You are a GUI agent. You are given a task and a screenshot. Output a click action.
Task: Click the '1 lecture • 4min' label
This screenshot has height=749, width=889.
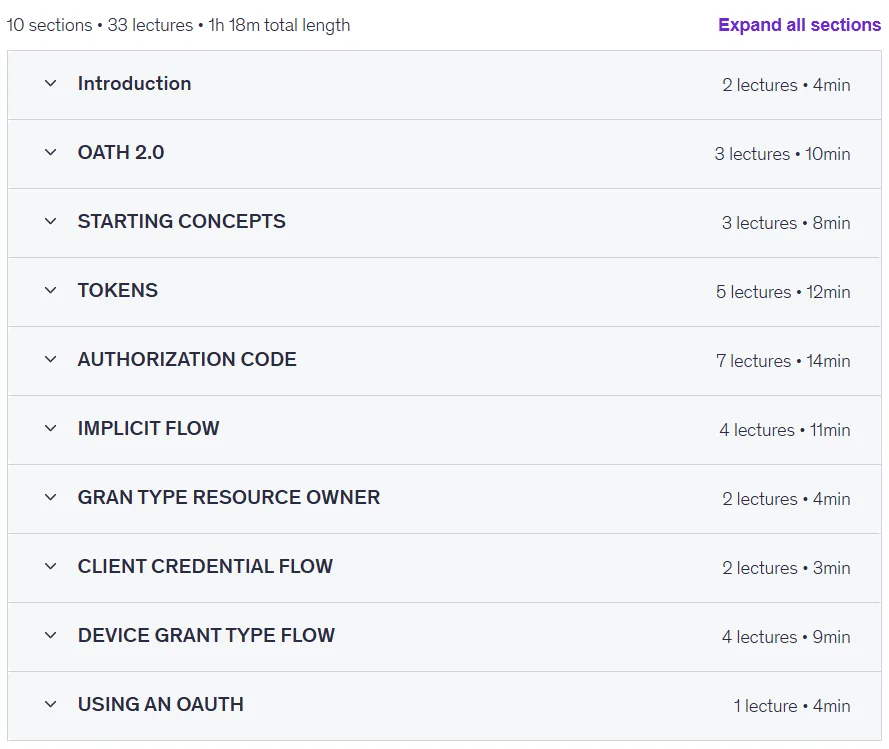coord(792,706)
